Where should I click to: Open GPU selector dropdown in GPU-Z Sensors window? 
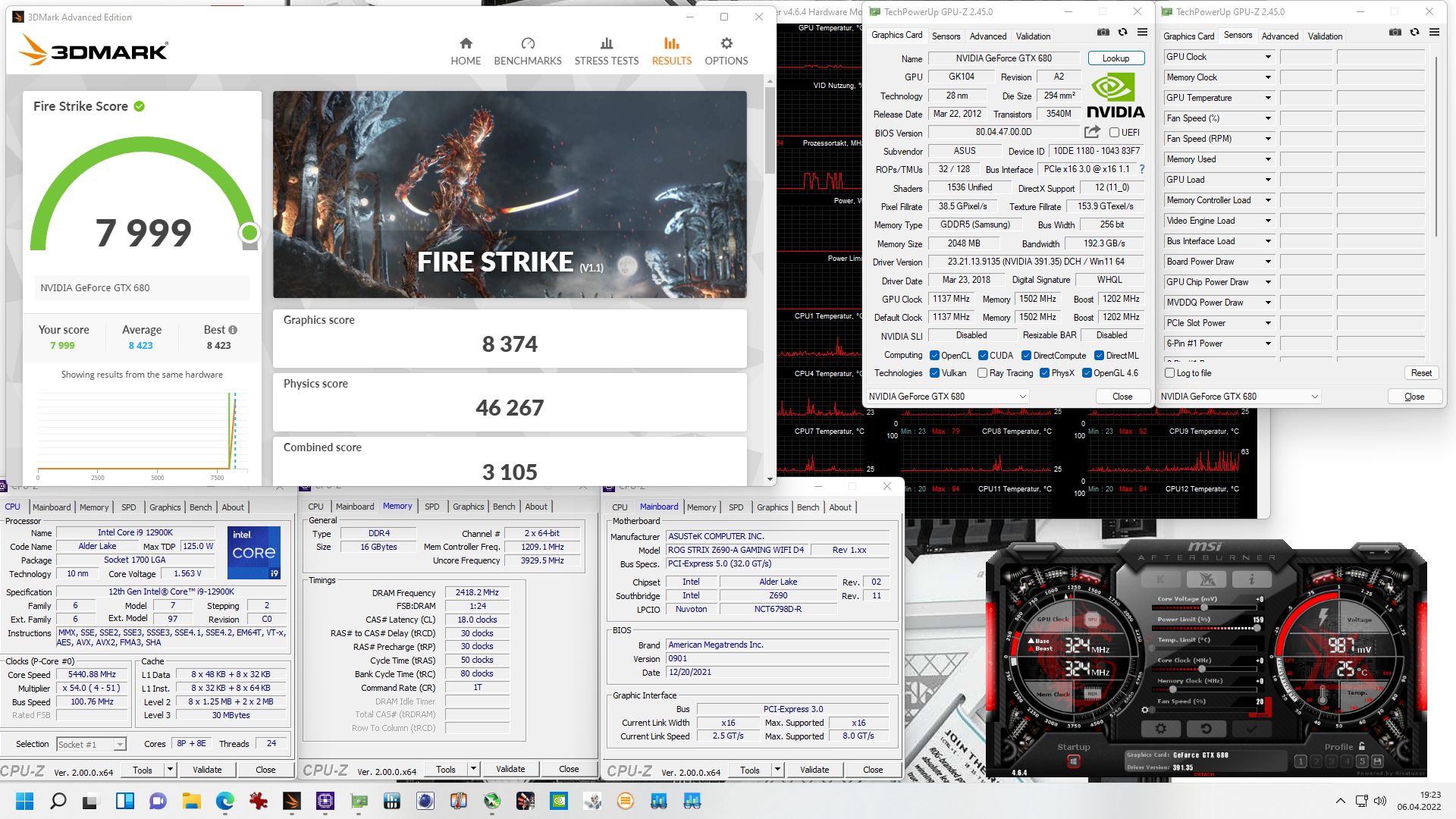[1239, 397]
